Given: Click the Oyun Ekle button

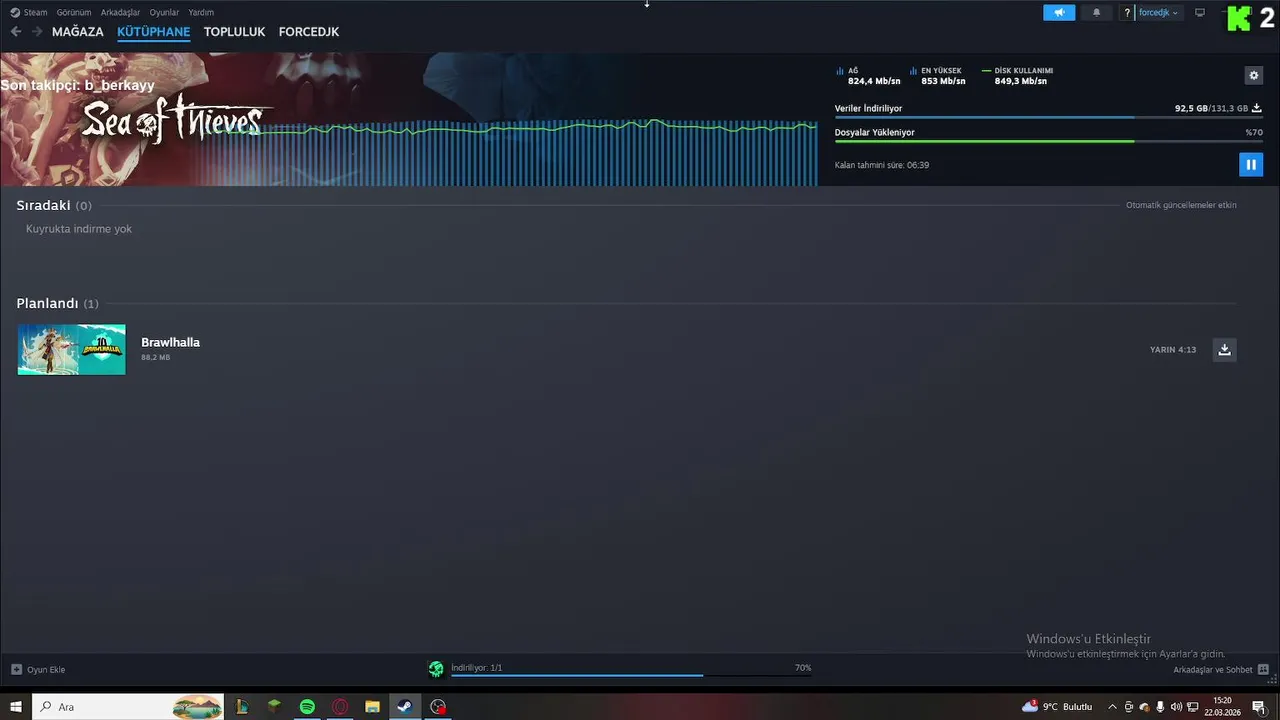Looking at the screenshot, I should [38, 669].
